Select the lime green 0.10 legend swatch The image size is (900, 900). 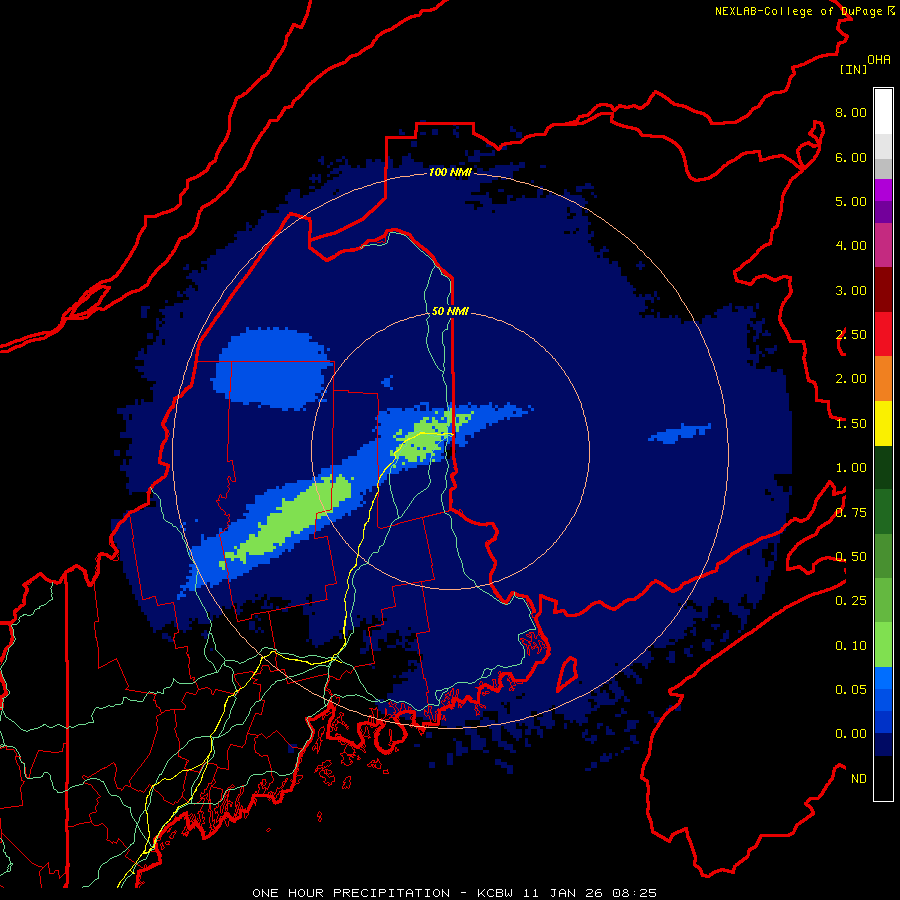[883, 645]
